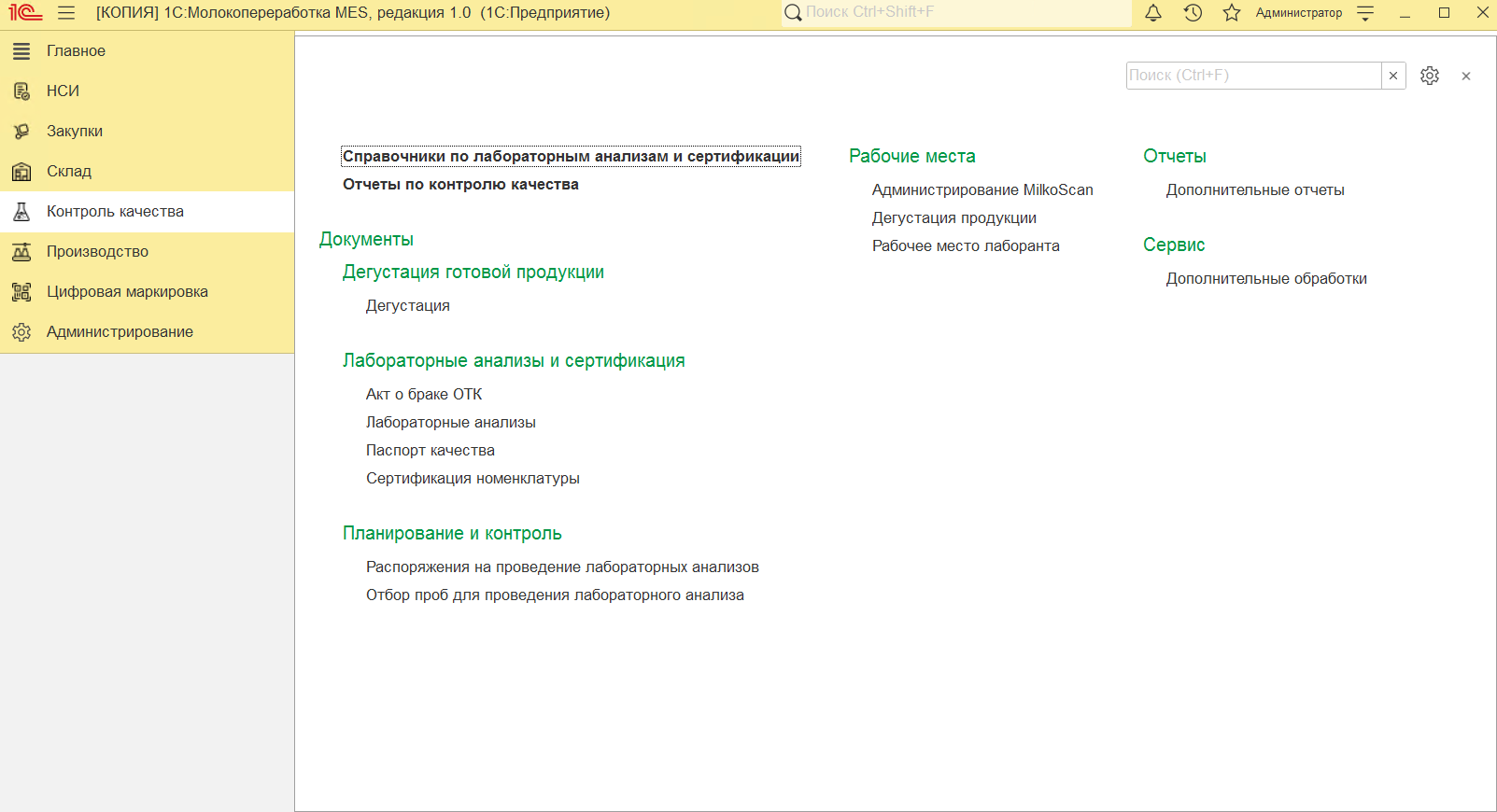Go to the Склад section
1497x812 pixels.
69,172
